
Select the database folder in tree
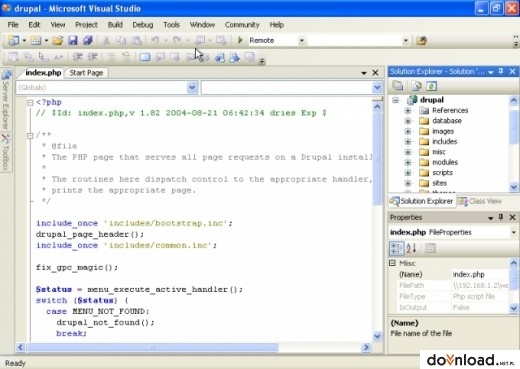tap(447, 121)
